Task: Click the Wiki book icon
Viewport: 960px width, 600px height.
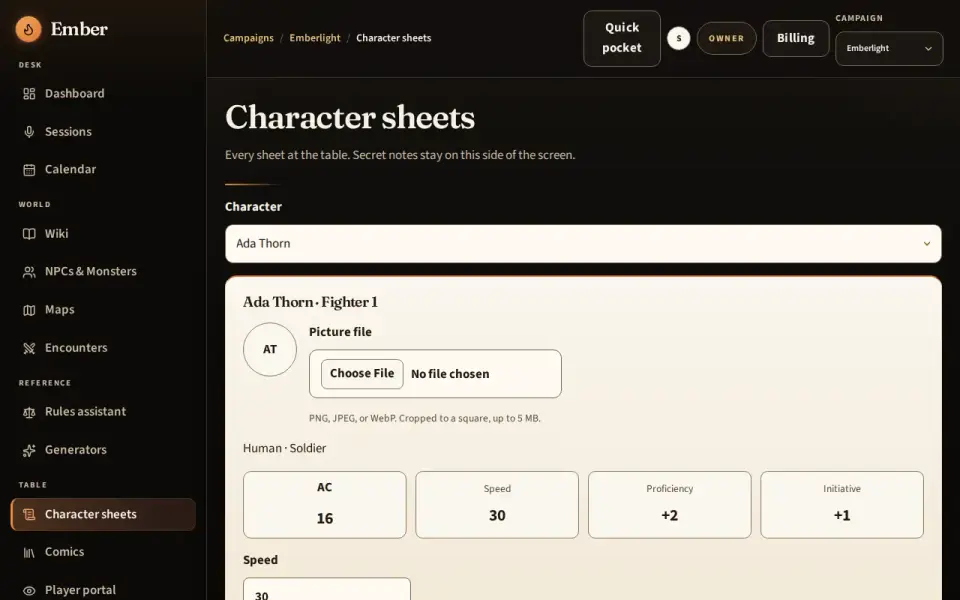Action: (29, 234)
